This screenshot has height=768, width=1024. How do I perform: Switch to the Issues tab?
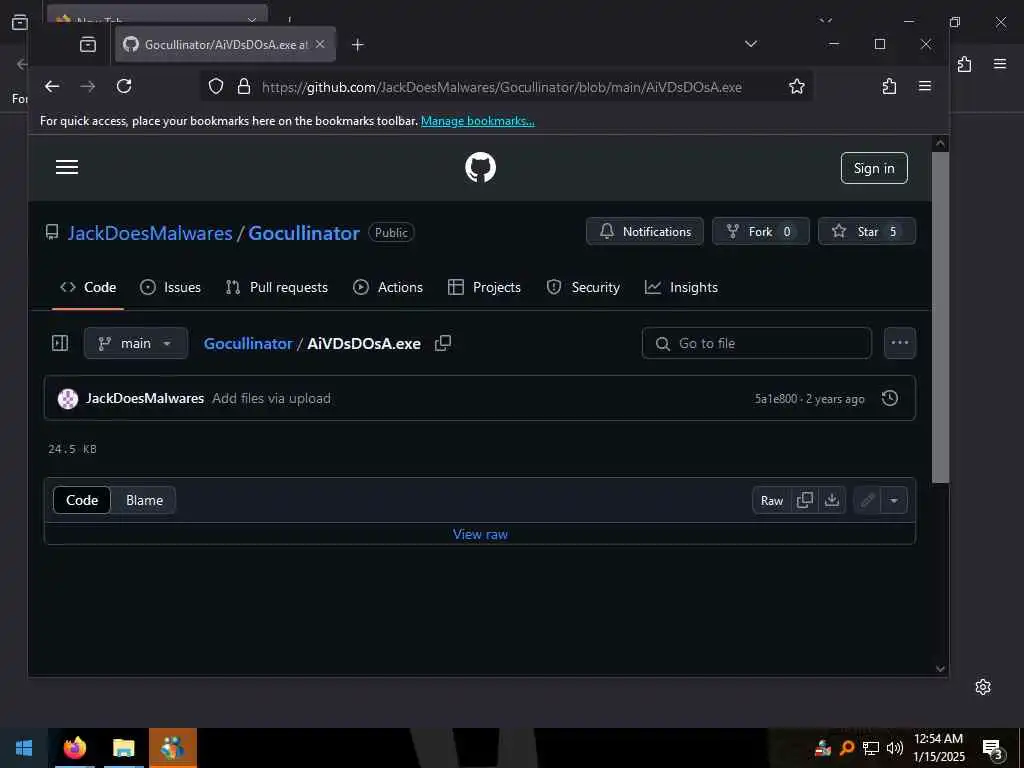point(170,287)
